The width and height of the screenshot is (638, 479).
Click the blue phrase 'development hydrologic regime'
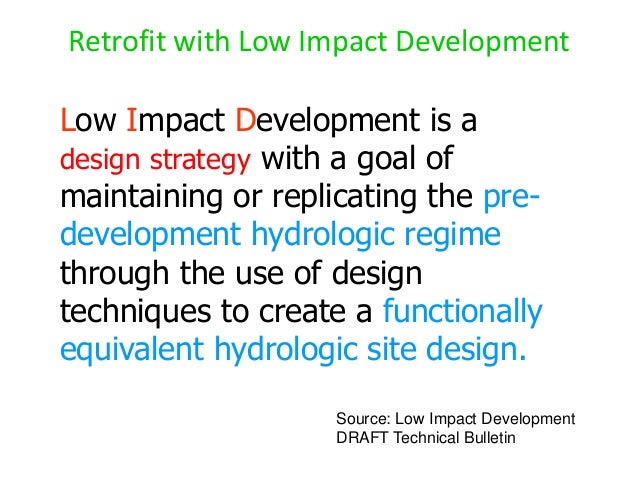click(x=280, y=236)
